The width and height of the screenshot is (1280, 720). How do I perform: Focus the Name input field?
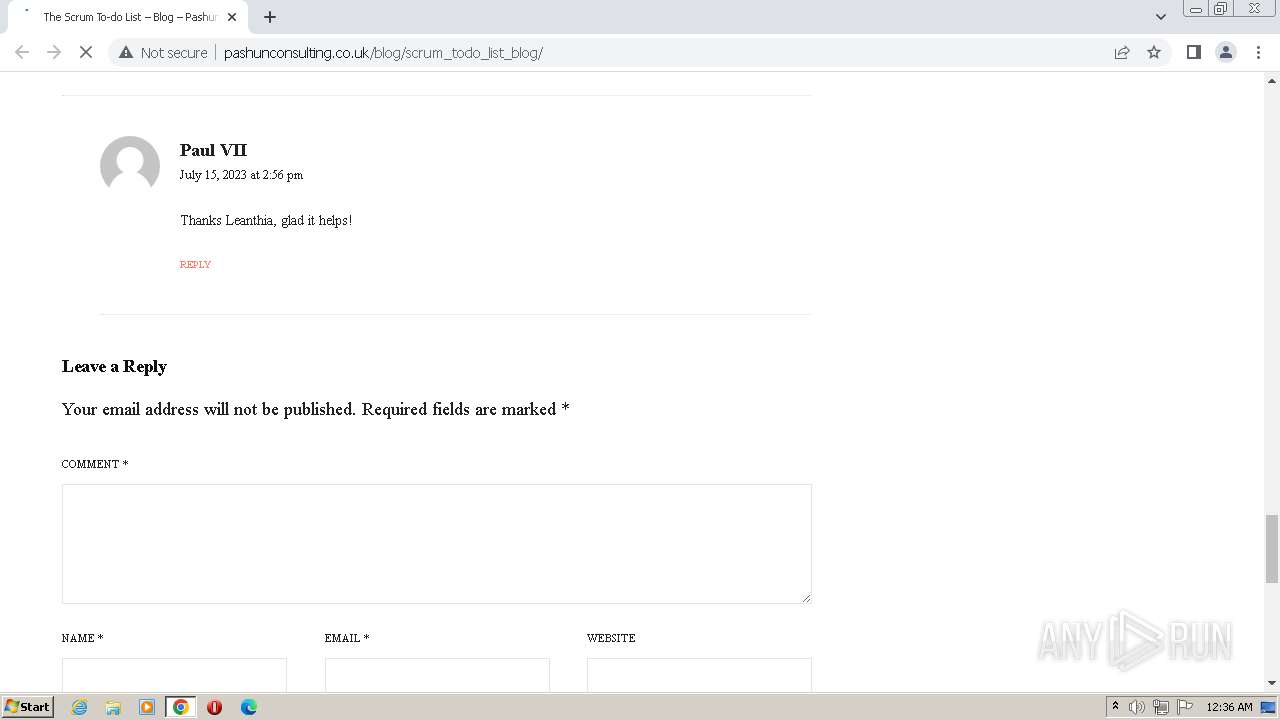[x=174, y=675]
